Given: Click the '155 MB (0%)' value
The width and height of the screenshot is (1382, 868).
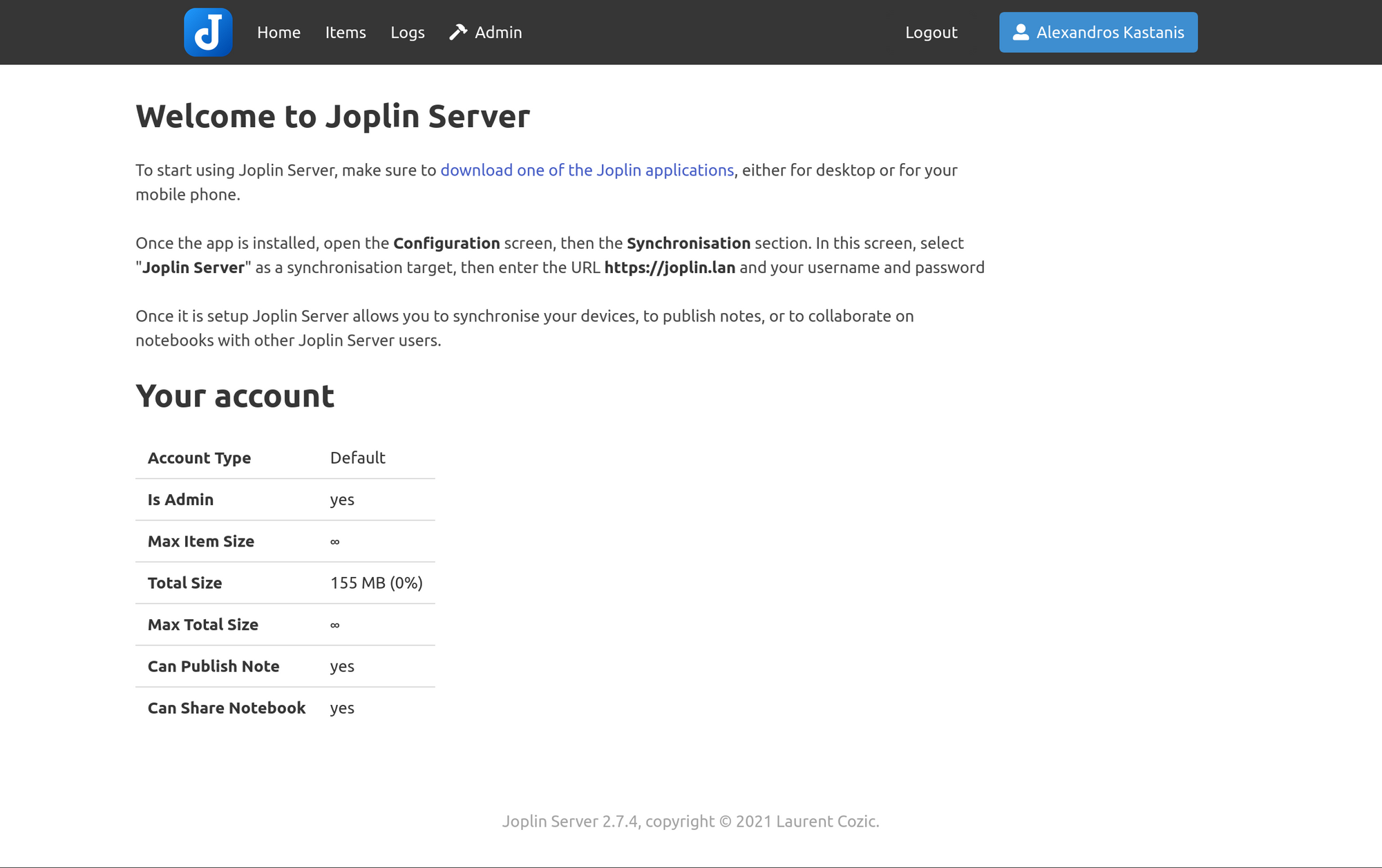Looking at the screenshot, I should 377,583.
